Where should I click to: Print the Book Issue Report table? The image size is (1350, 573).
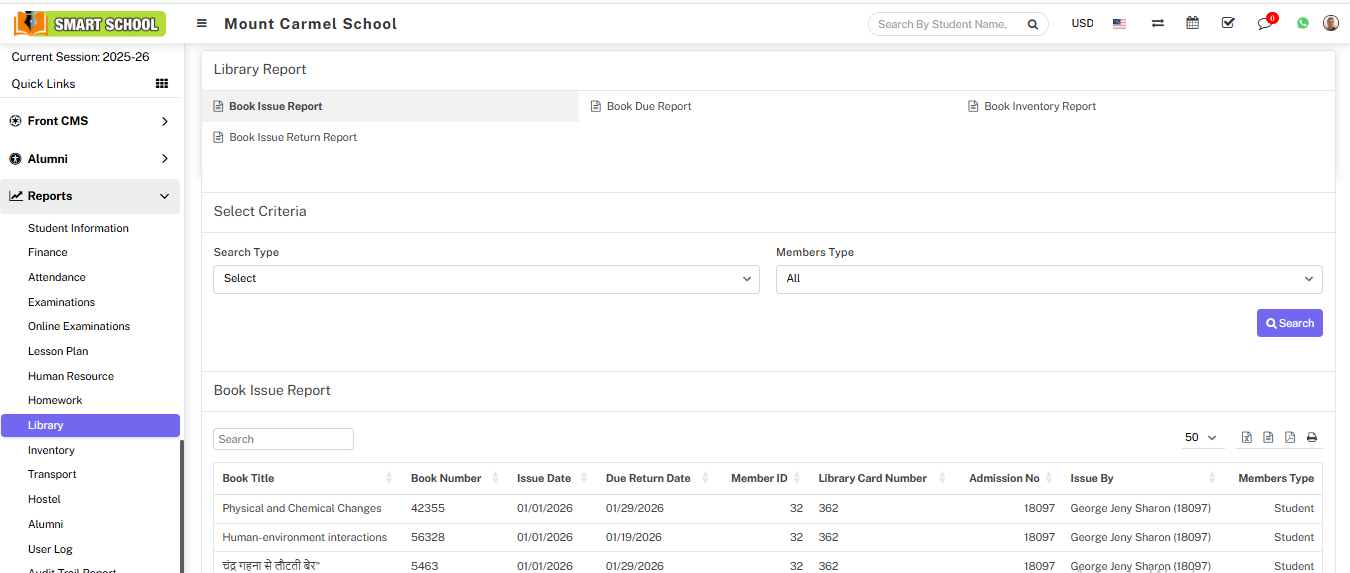pyautogui.click(x=1312, y=438)
